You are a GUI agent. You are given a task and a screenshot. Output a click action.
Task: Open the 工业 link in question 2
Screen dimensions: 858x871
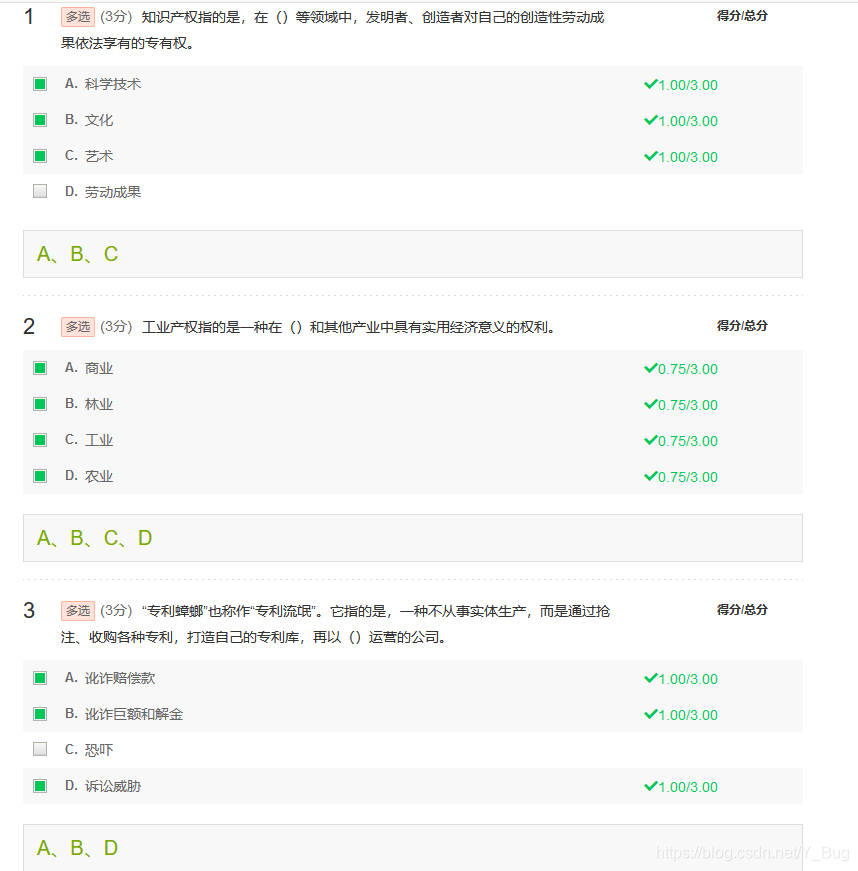(99, 440)
